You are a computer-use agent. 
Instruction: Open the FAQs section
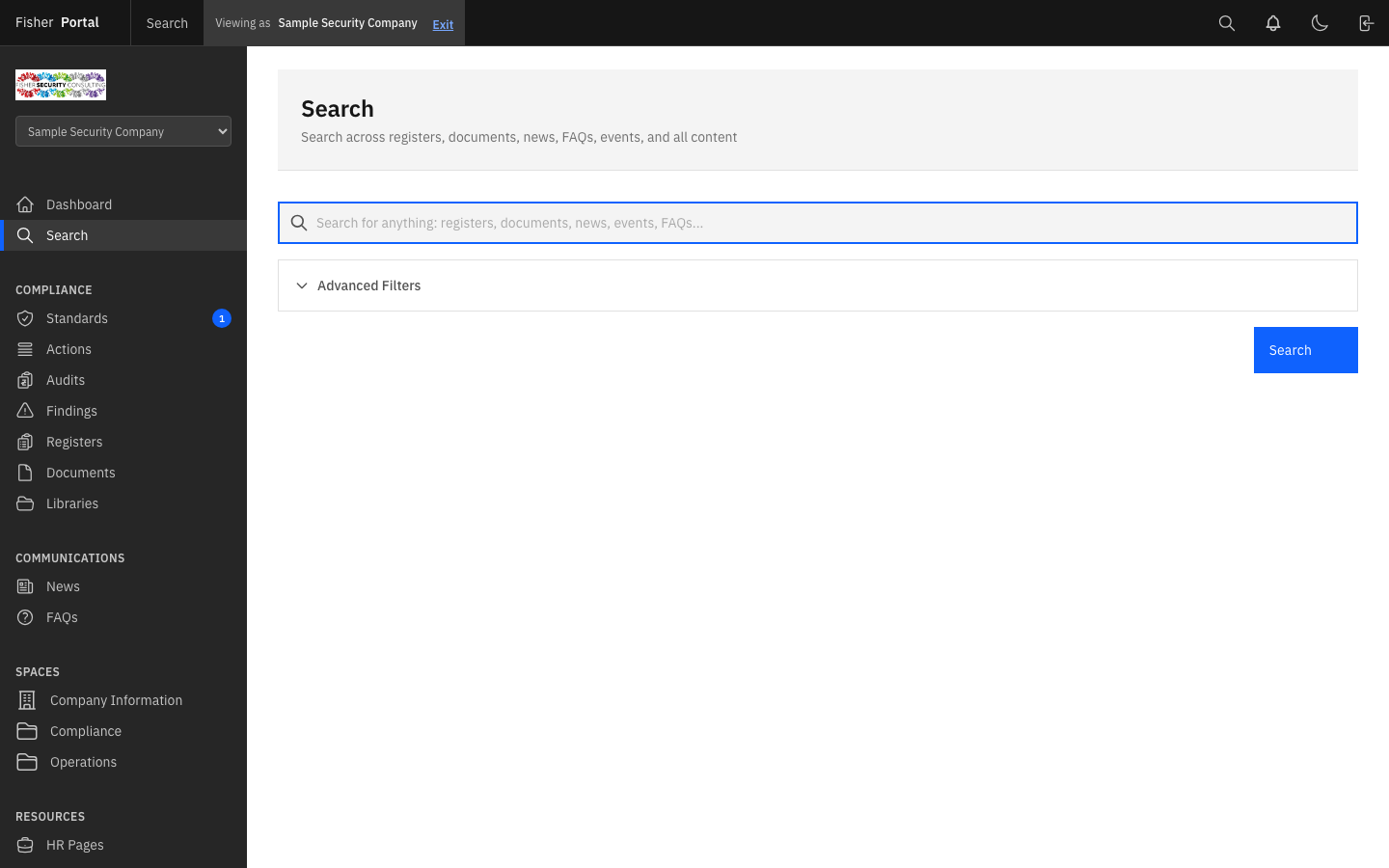pos(62,617)
